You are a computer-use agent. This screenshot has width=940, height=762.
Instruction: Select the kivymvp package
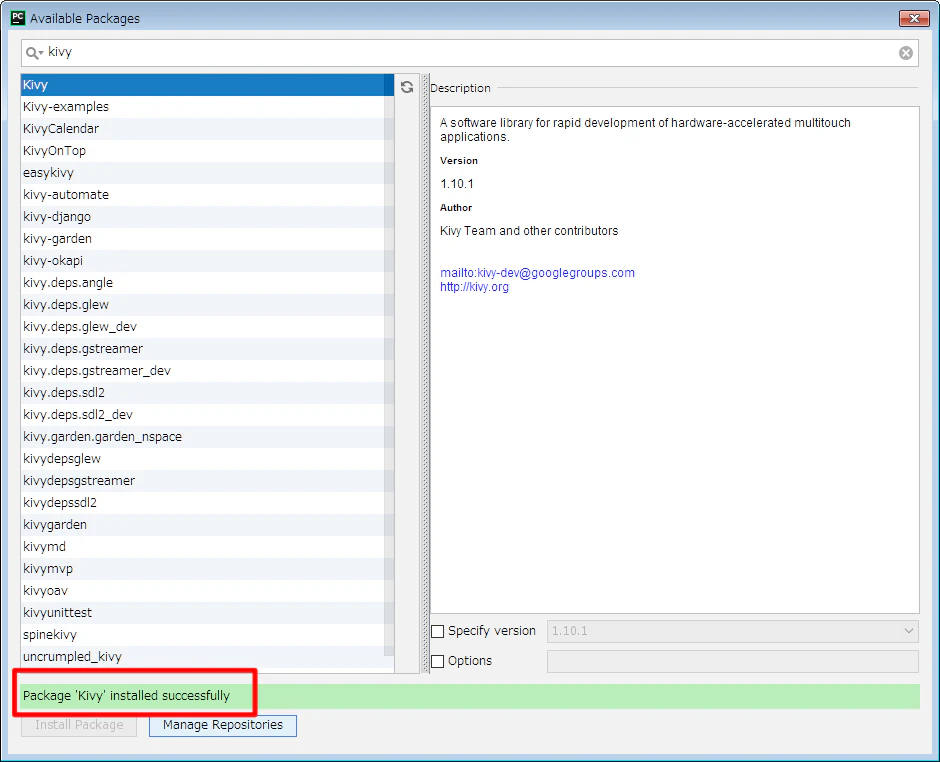coord(207,568)
